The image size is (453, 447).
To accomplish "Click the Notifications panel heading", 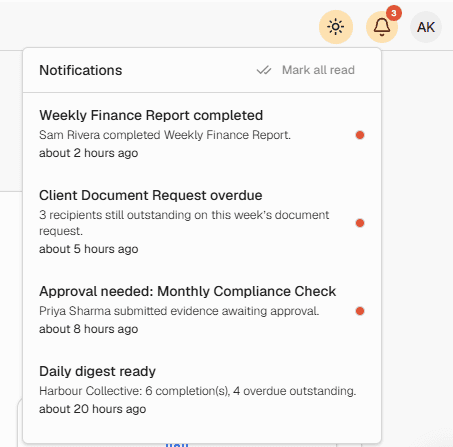I will 81,70.
